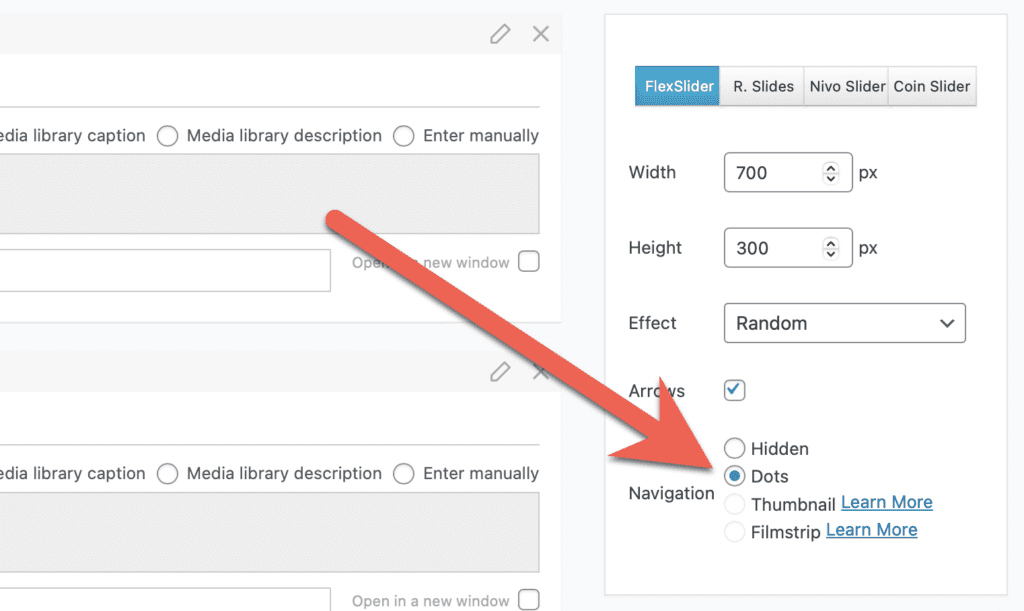Open Learn More link next to Thumbnail
This screenshot has height=611, width=1024.
click(x=886, y=502)
